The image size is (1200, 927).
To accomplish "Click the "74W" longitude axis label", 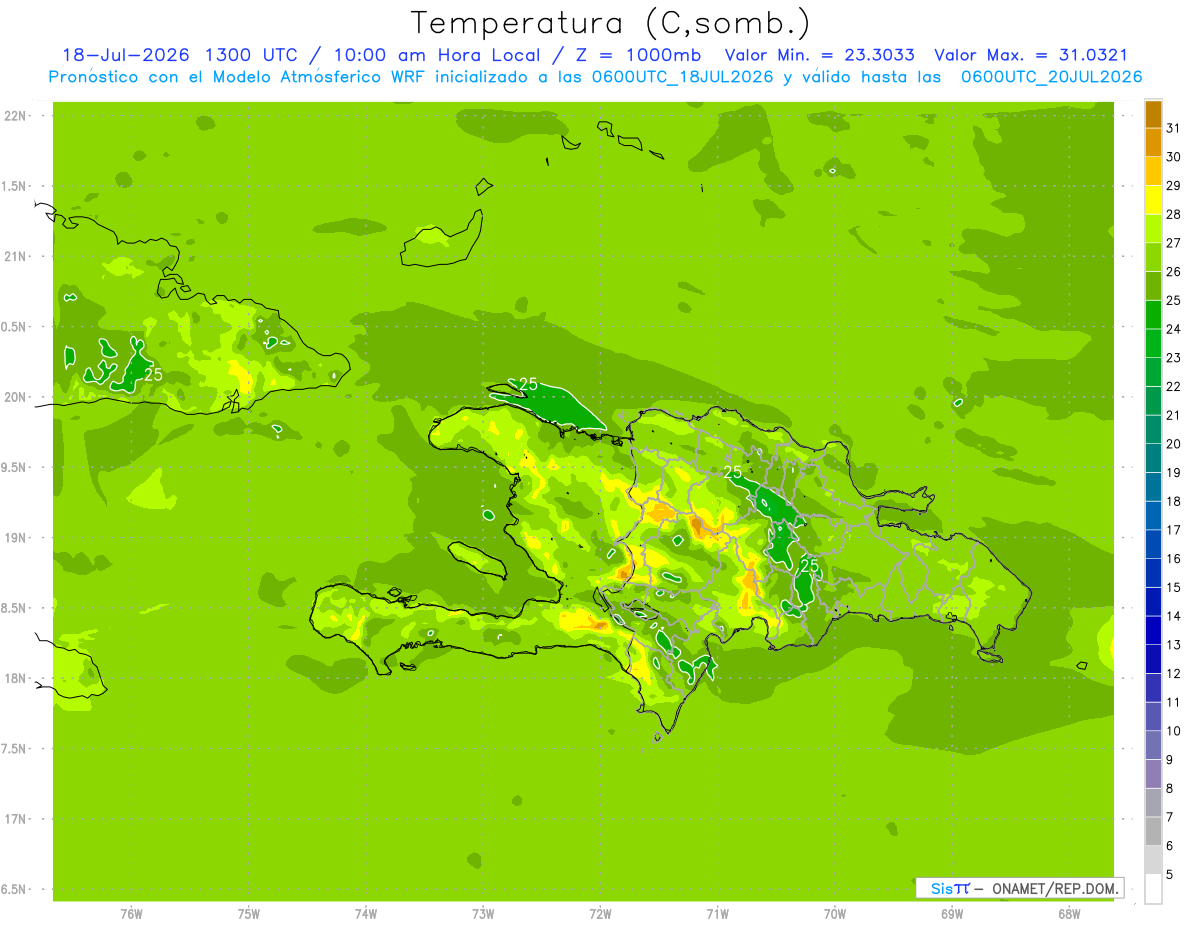I will tap(366, 914).
